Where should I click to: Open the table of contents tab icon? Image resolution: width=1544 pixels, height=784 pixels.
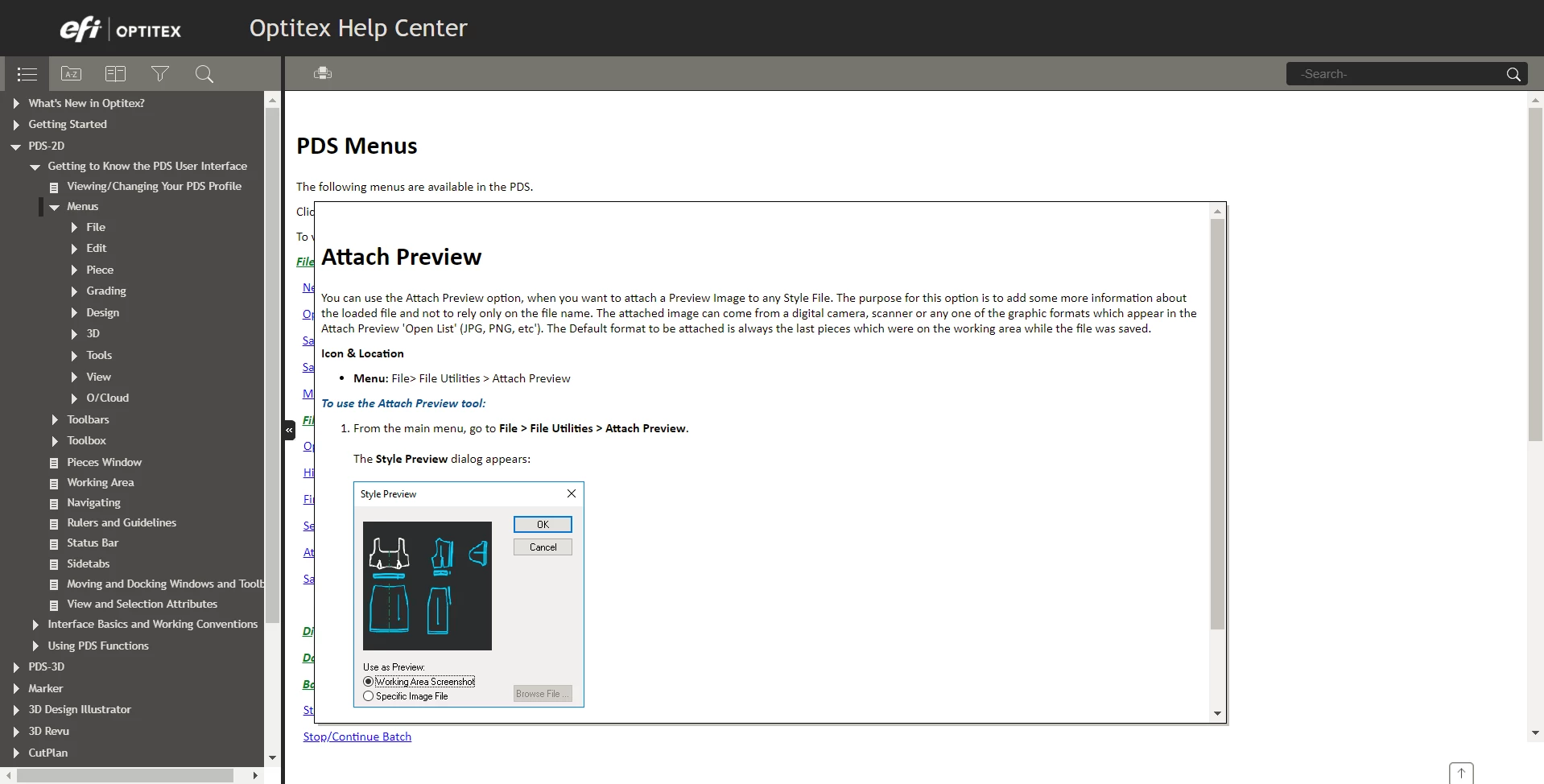click(27, 74)
